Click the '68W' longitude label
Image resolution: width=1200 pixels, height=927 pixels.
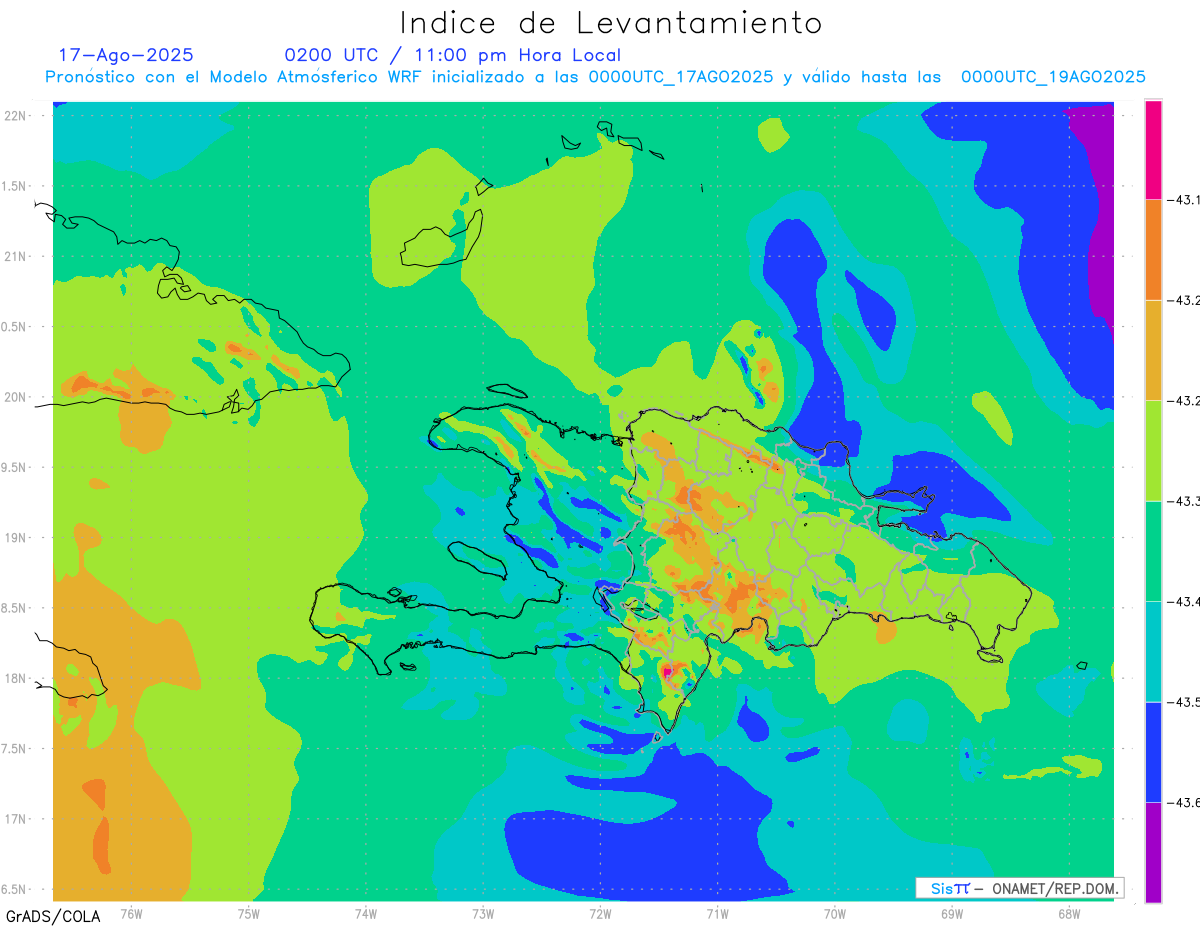[x=1068, y=913]
